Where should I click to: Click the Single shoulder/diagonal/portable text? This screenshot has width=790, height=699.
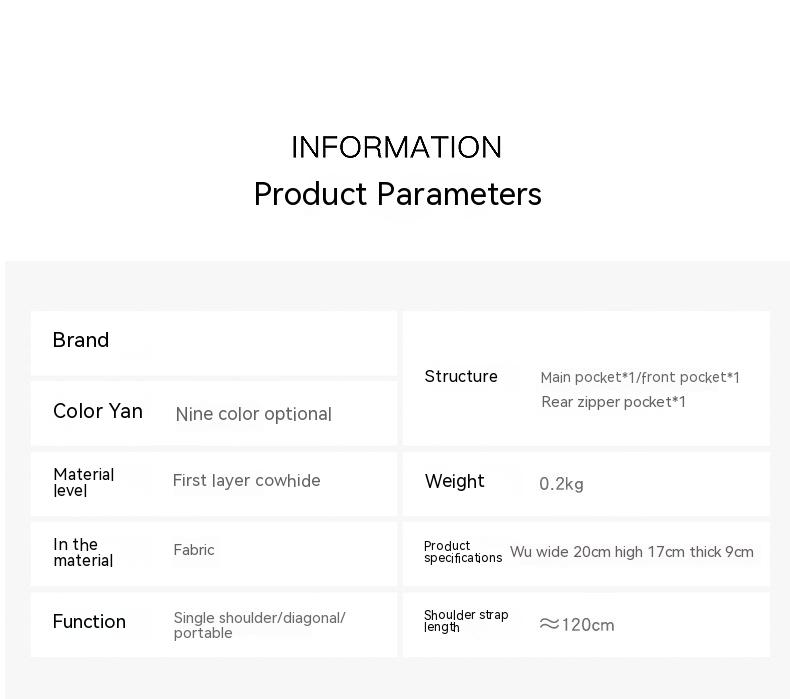point(259,625)
